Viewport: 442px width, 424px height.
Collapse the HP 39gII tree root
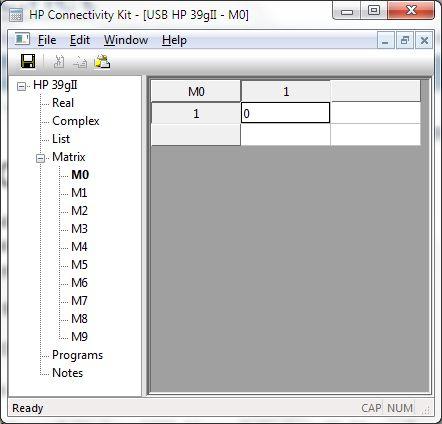(x=21, y=86)
